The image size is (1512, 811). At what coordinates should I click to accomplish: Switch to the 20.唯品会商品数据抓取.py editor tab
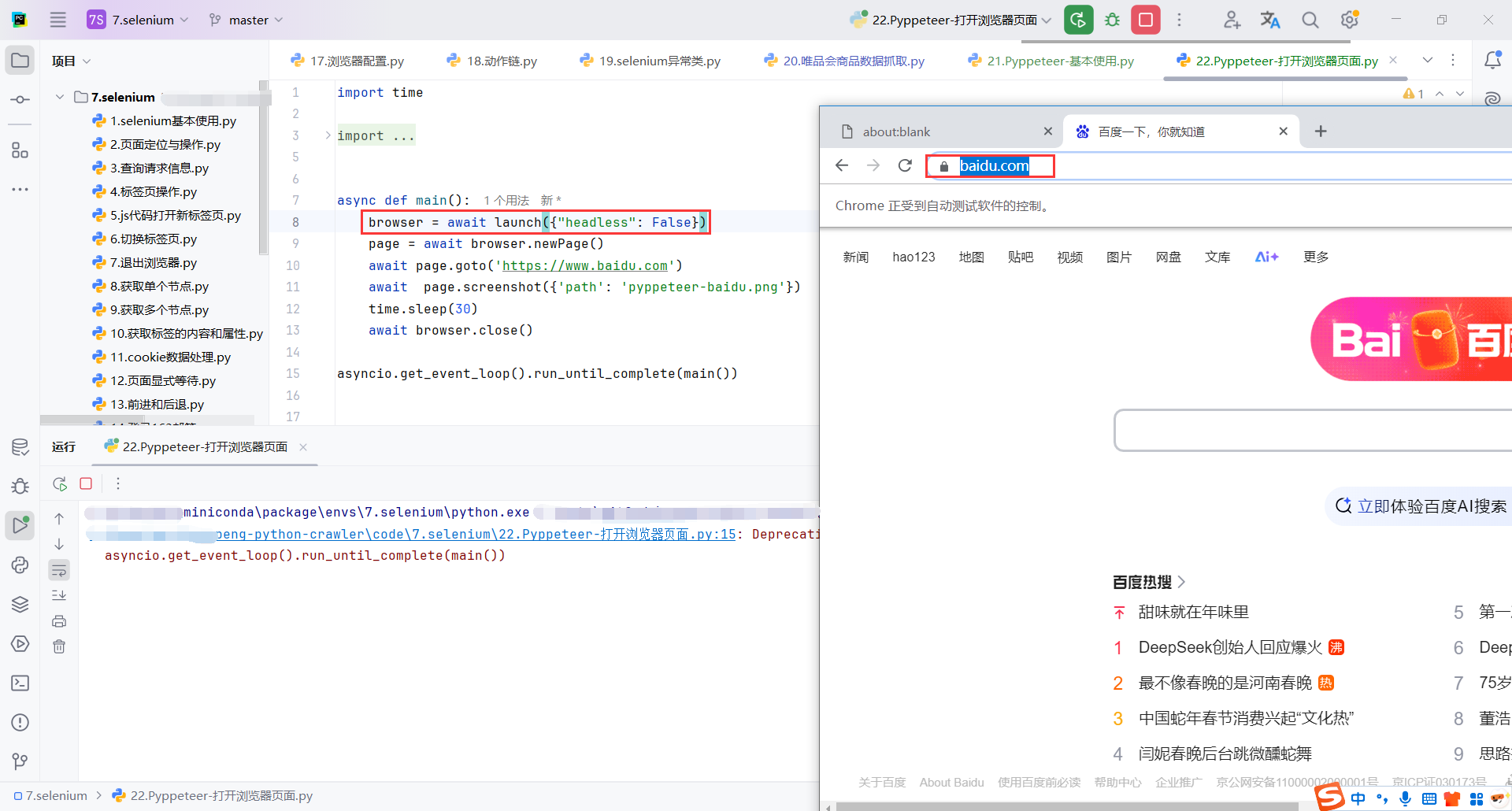[844, 61]
